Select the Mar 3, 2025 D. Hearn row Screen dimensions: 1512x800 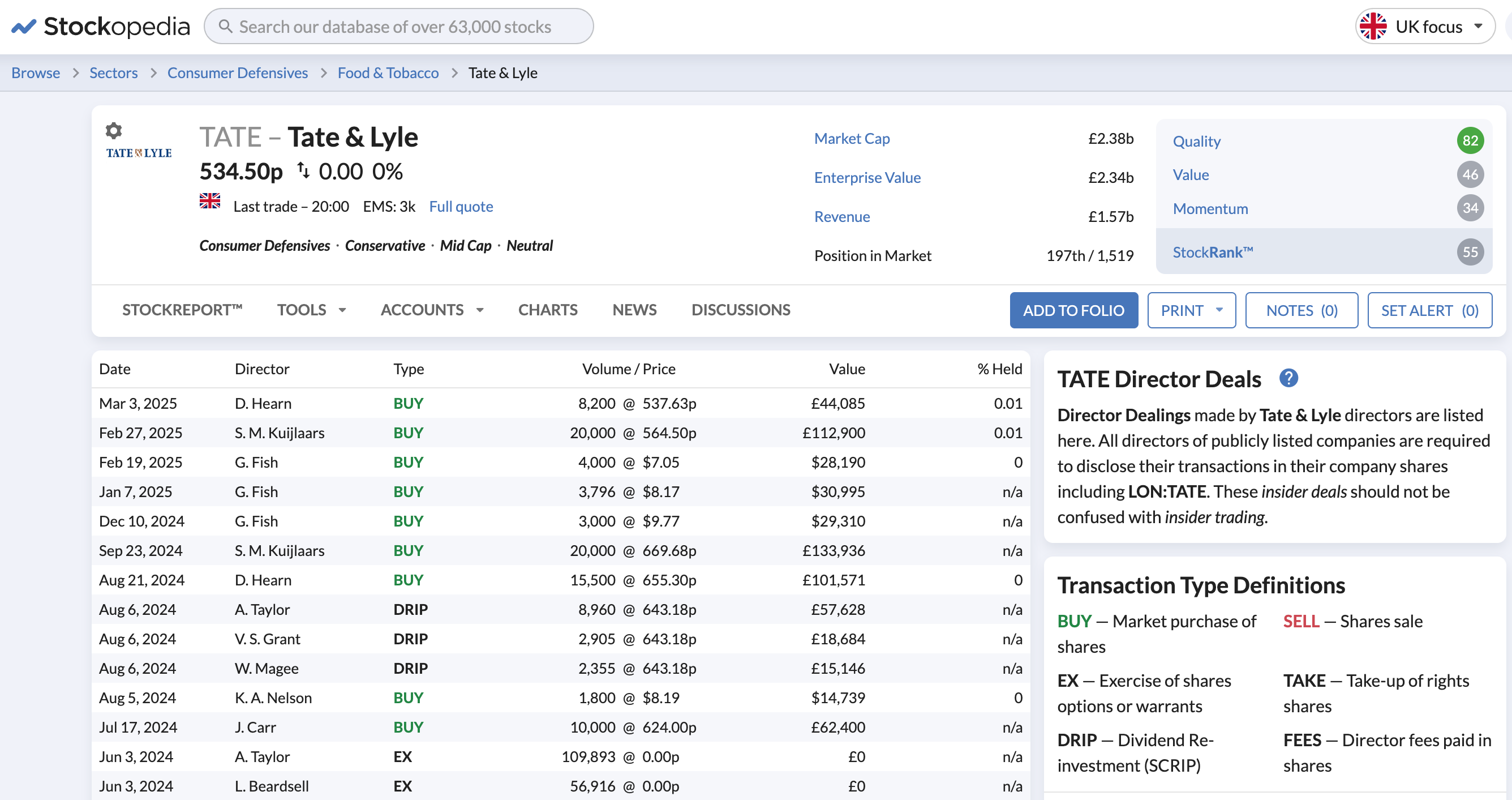(561, 404)
